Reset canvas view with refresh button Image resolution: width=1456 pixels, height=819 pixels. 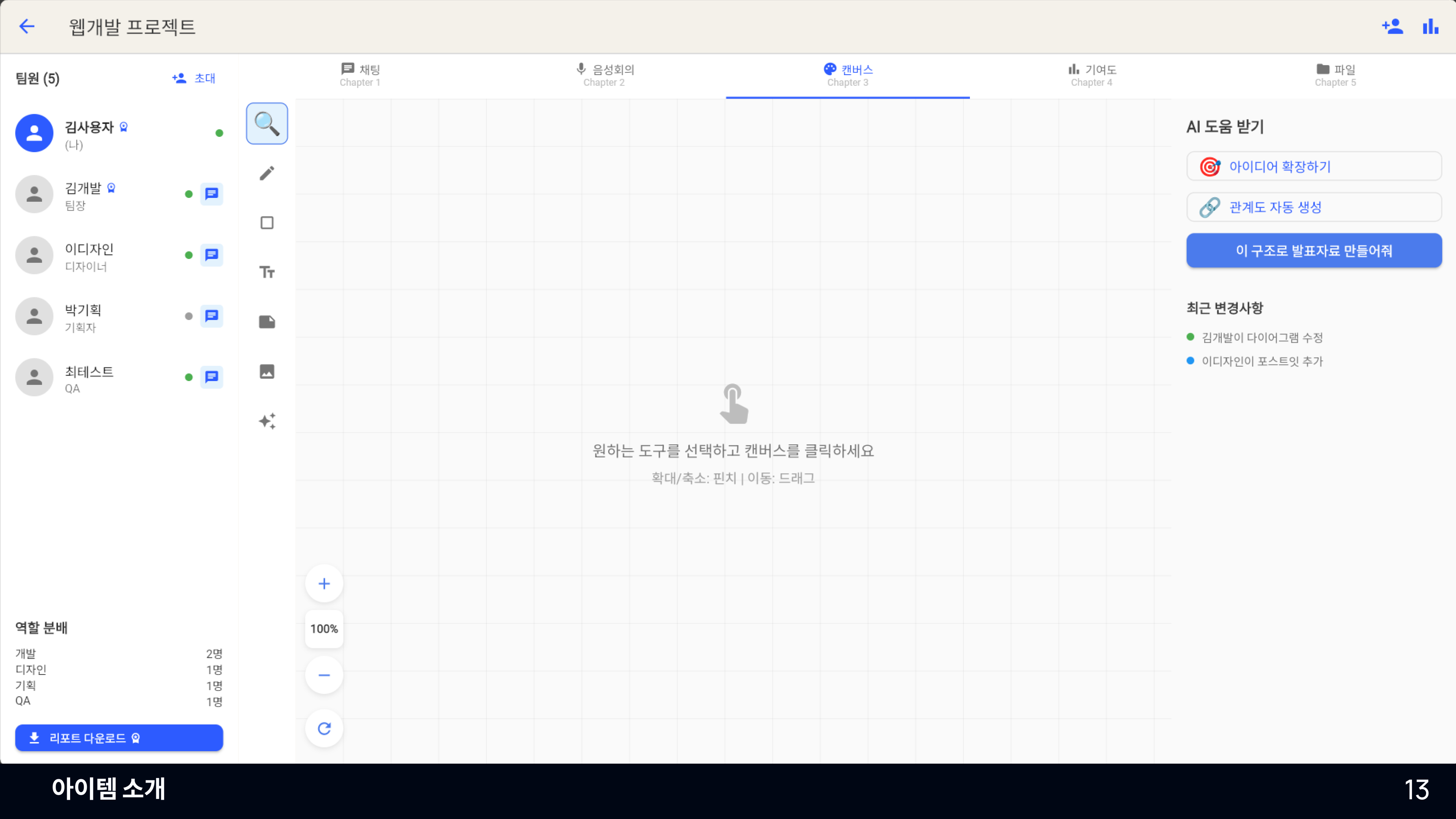pos(324,728)
